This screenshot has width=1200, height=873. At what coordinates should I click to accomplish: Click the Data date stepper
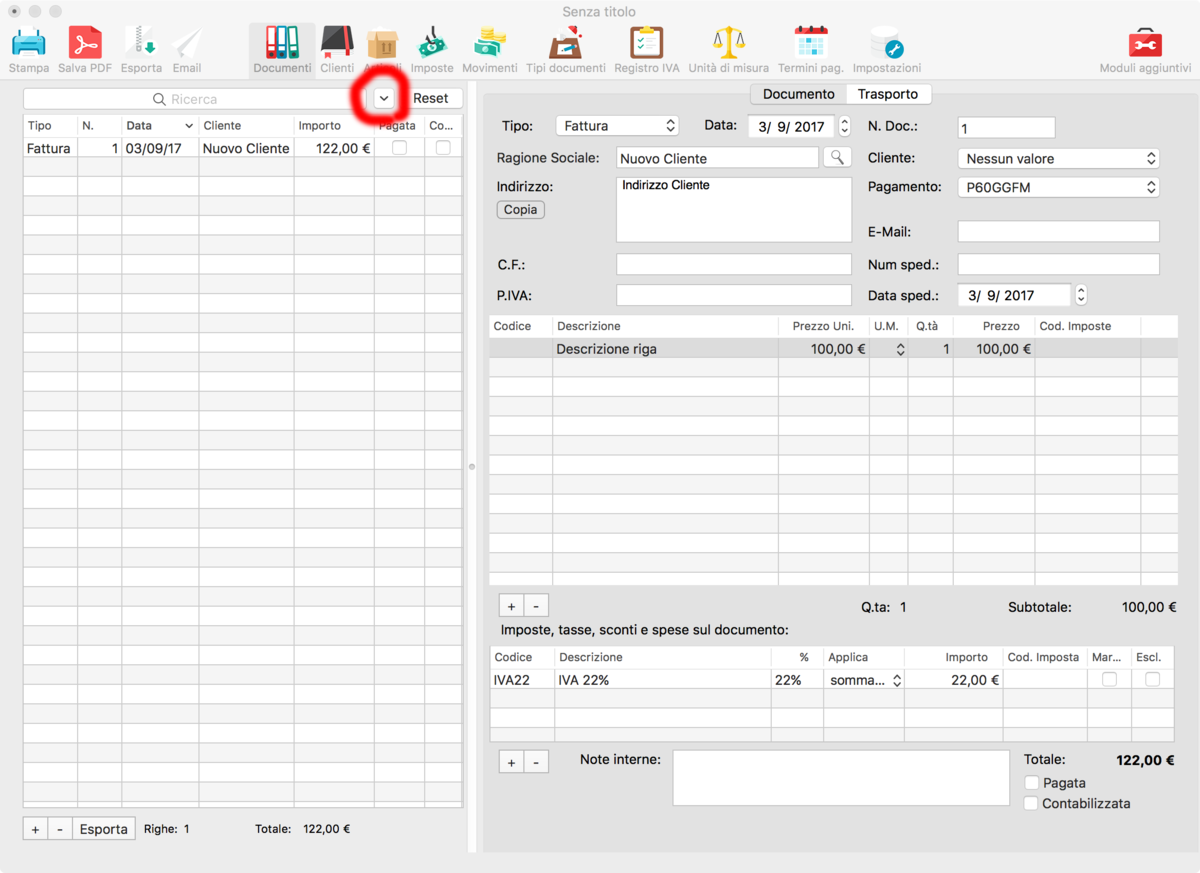point(845,126)
